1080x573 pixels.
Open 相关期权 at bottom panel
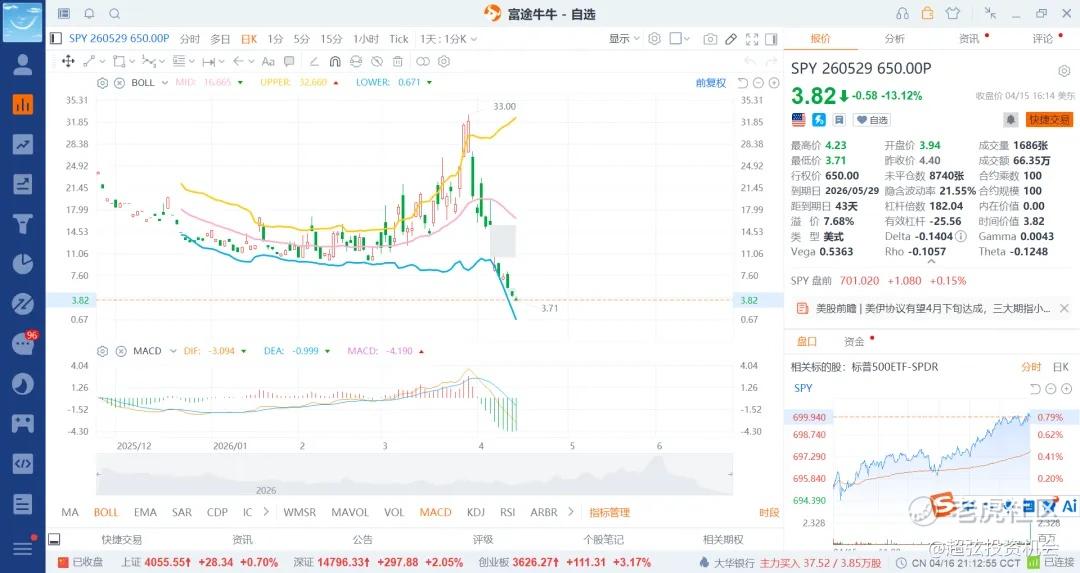tap(723, 539)
